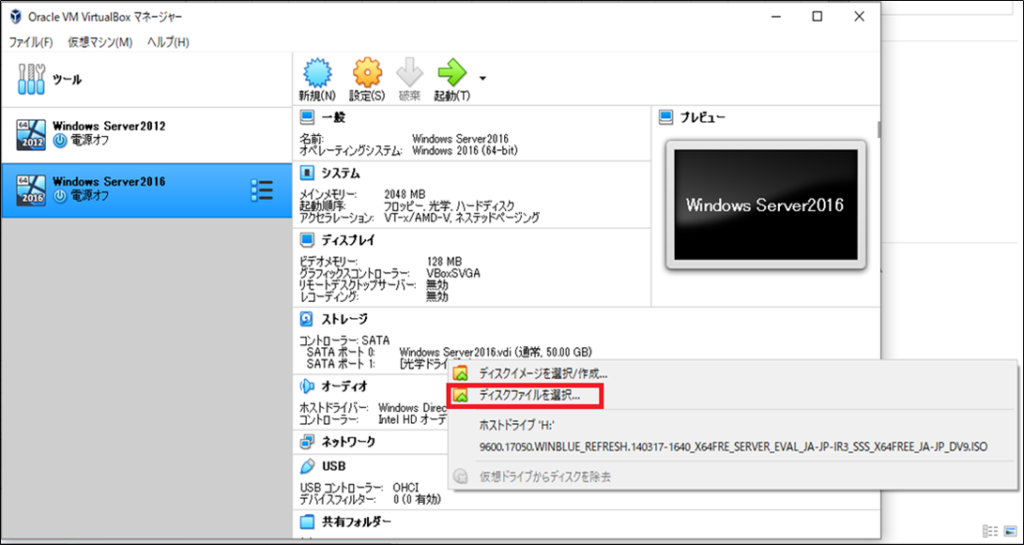Open the USB section header

[333, 467]
